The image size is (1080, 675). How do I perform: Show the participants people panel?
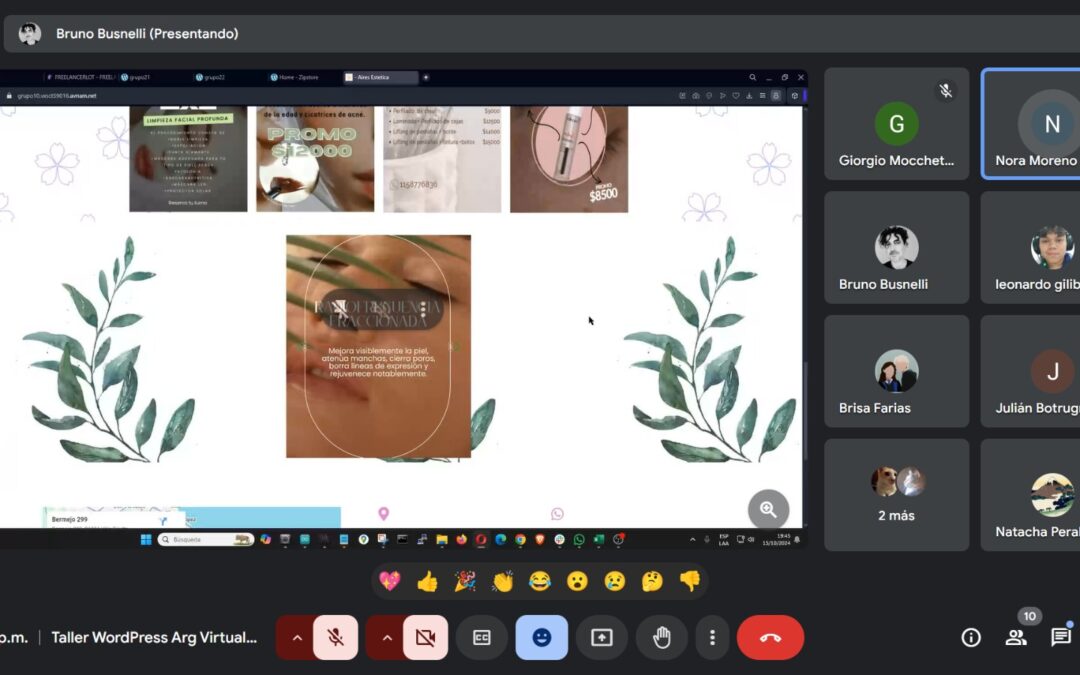click(x=1016, y=638)
